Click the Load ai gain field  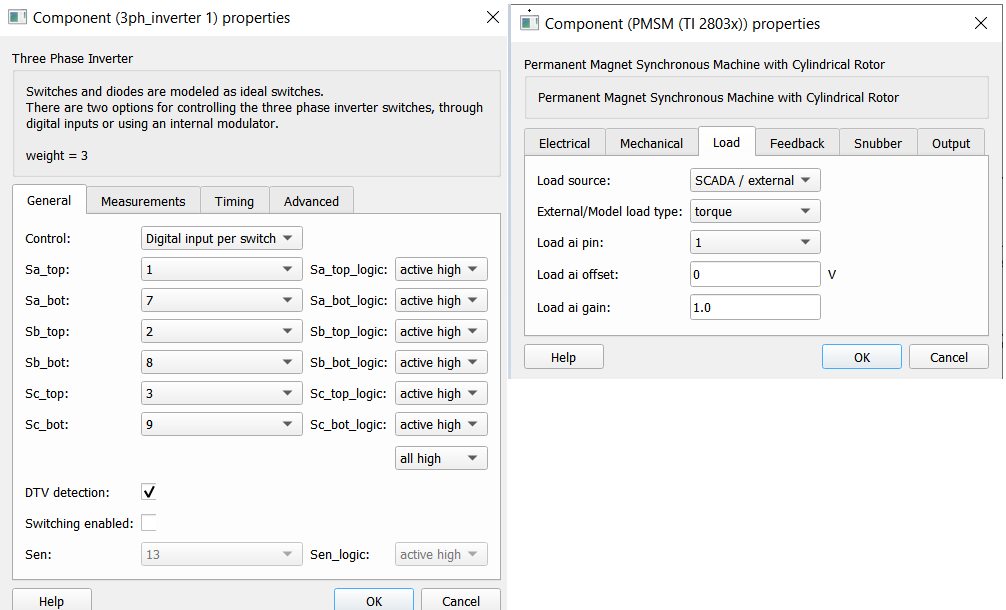(755, 307)
